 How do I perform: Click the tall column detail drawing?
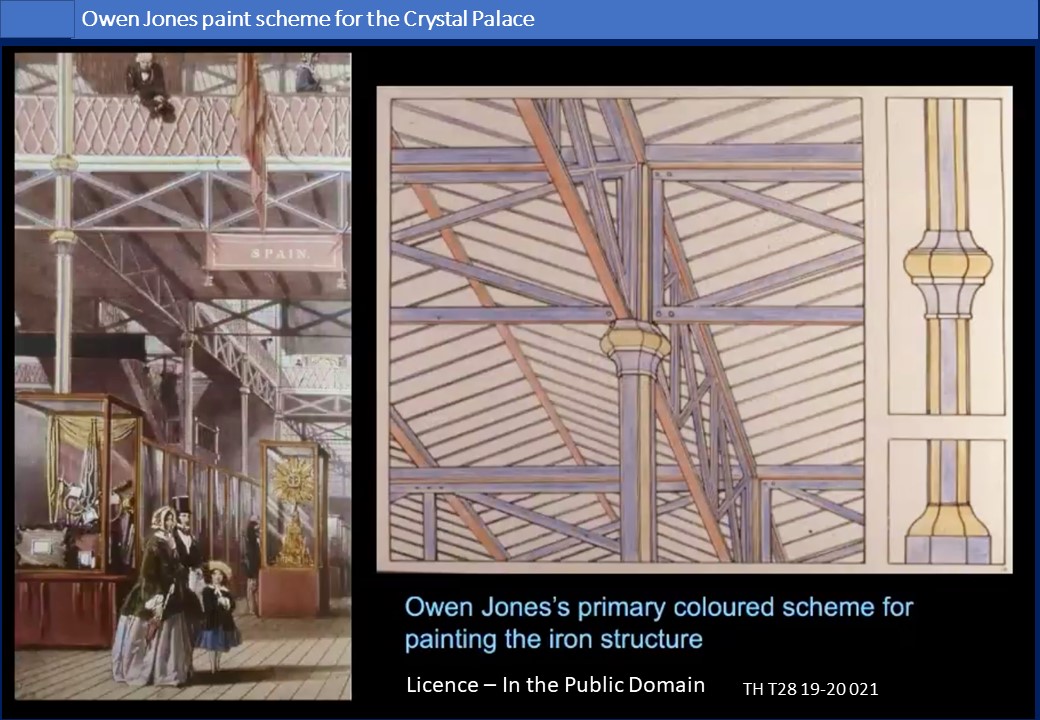click(x=946, y=257)
